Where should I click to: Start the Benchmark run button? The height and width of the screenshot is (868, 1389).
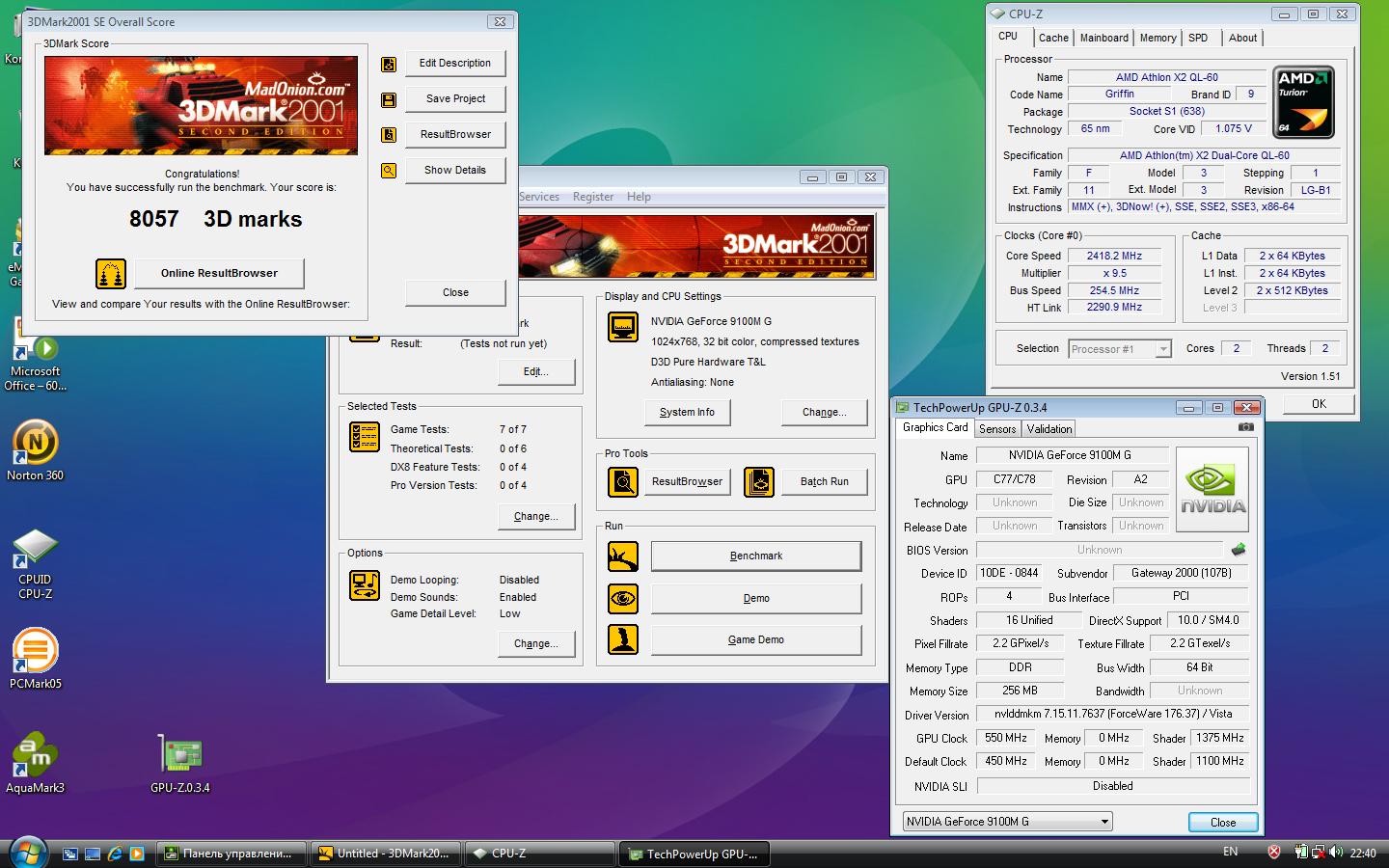coord(756,556)
